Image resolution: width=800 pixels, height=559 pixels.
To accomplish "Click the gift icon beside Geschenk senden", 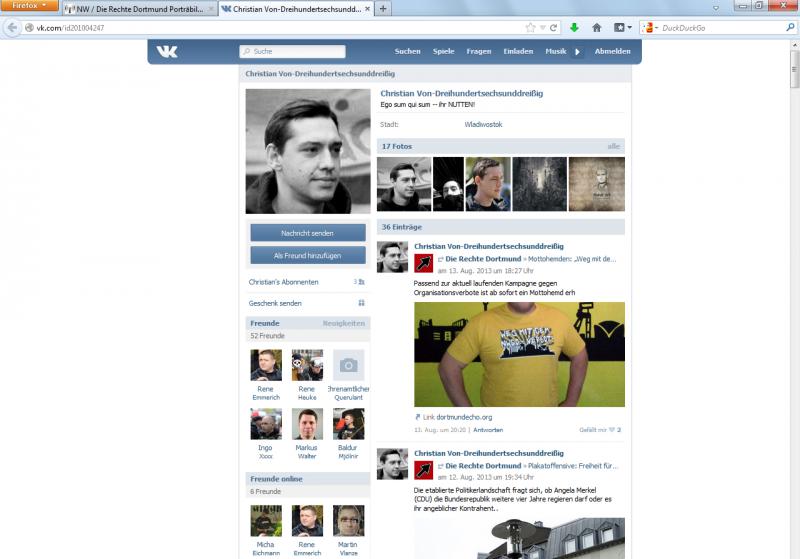I will tap(361, 303).
